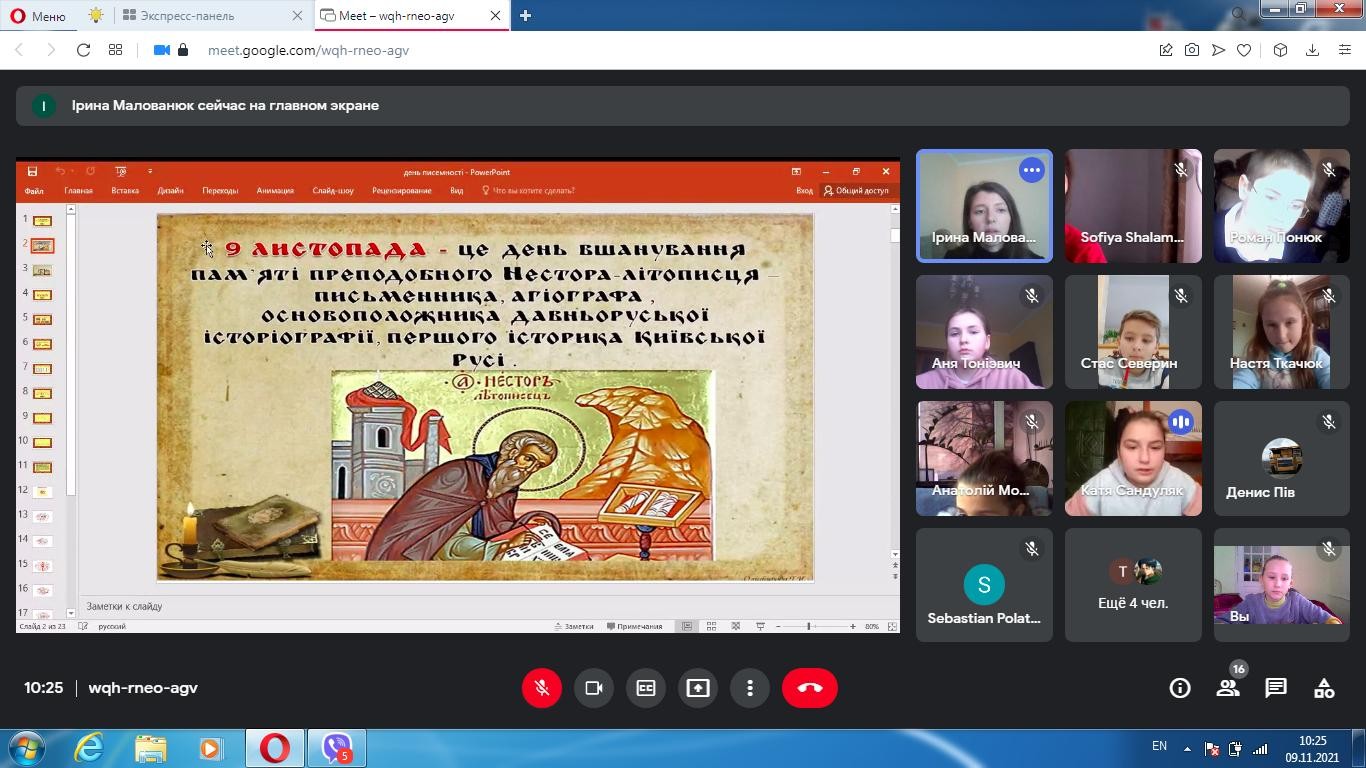
Task: Open camera permission icon in address bar
Action: point(161,50)
